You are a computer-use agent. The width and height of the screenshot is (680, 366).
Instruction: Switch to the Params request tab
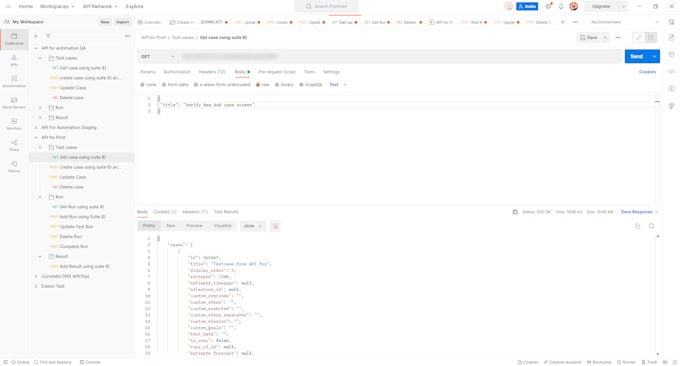click(147, 72)
